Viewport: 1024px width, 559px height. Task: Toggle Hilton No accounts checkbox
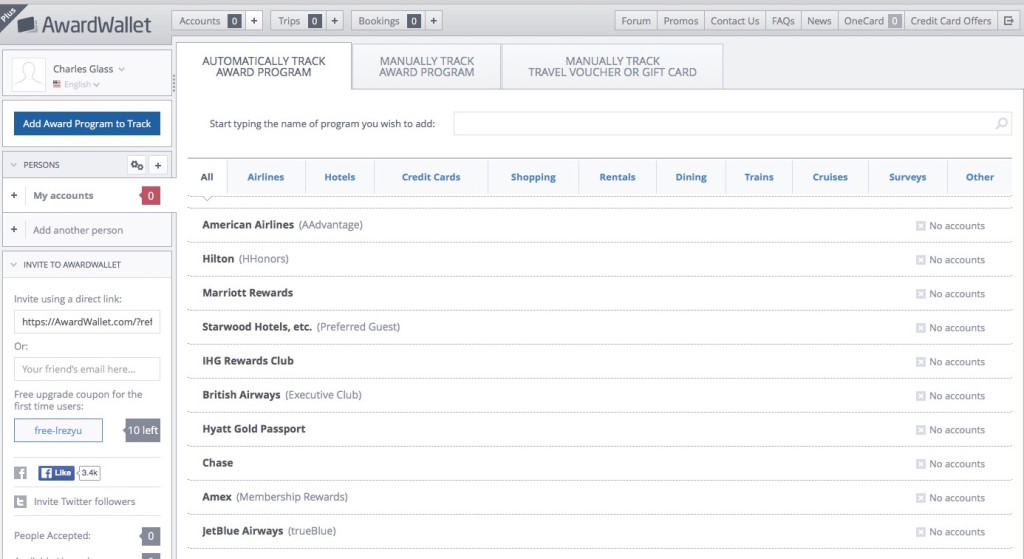(921, 260)
